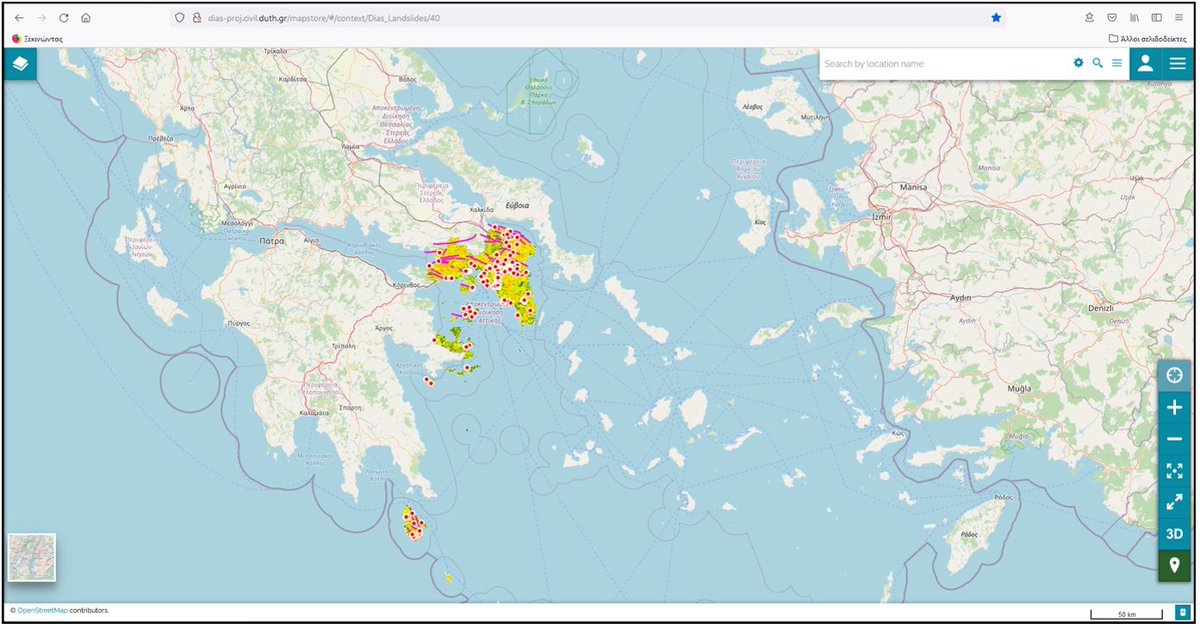The height and width of the screenshot is (629, 1200).
Task: Toggle the page bookmark star in the address bar
Action: click(x=996, y=16)
